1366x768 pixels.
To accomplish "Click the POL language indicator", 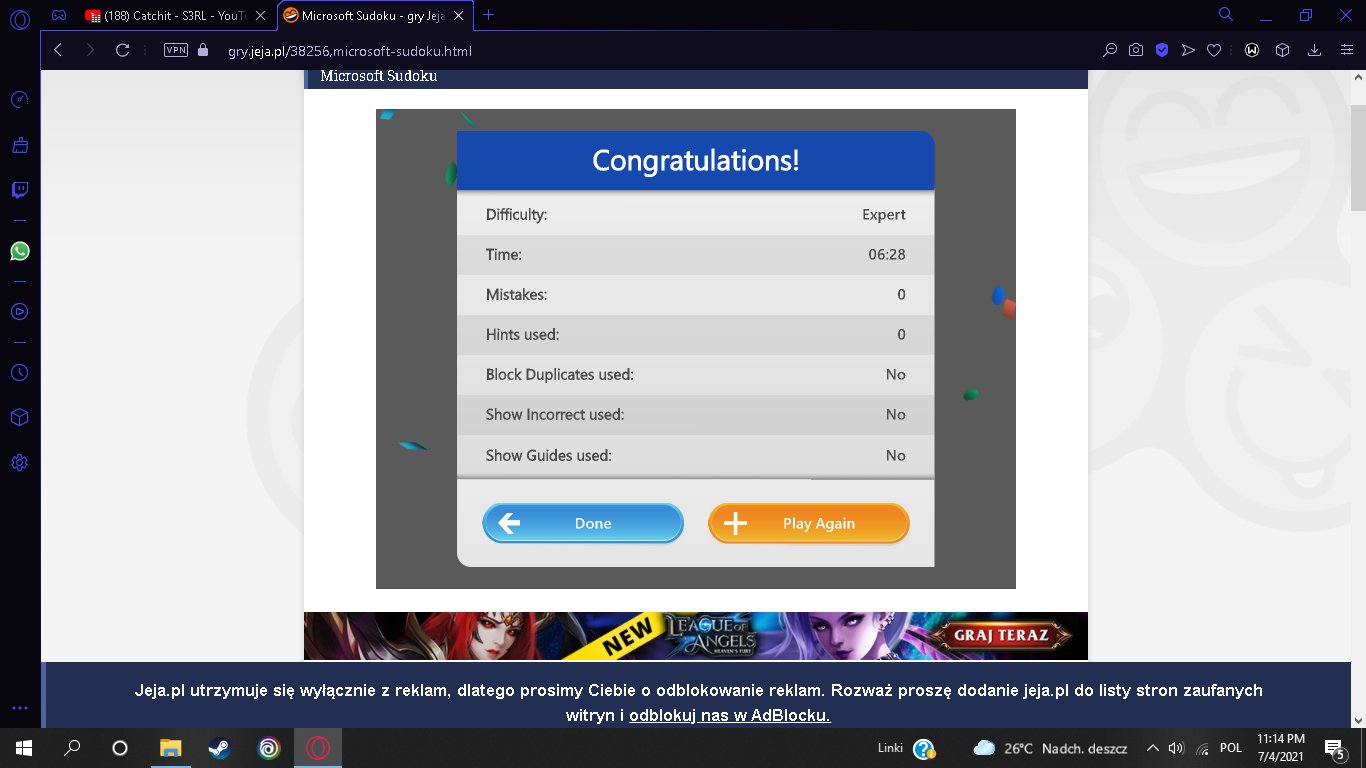I will coord(1231,748).
